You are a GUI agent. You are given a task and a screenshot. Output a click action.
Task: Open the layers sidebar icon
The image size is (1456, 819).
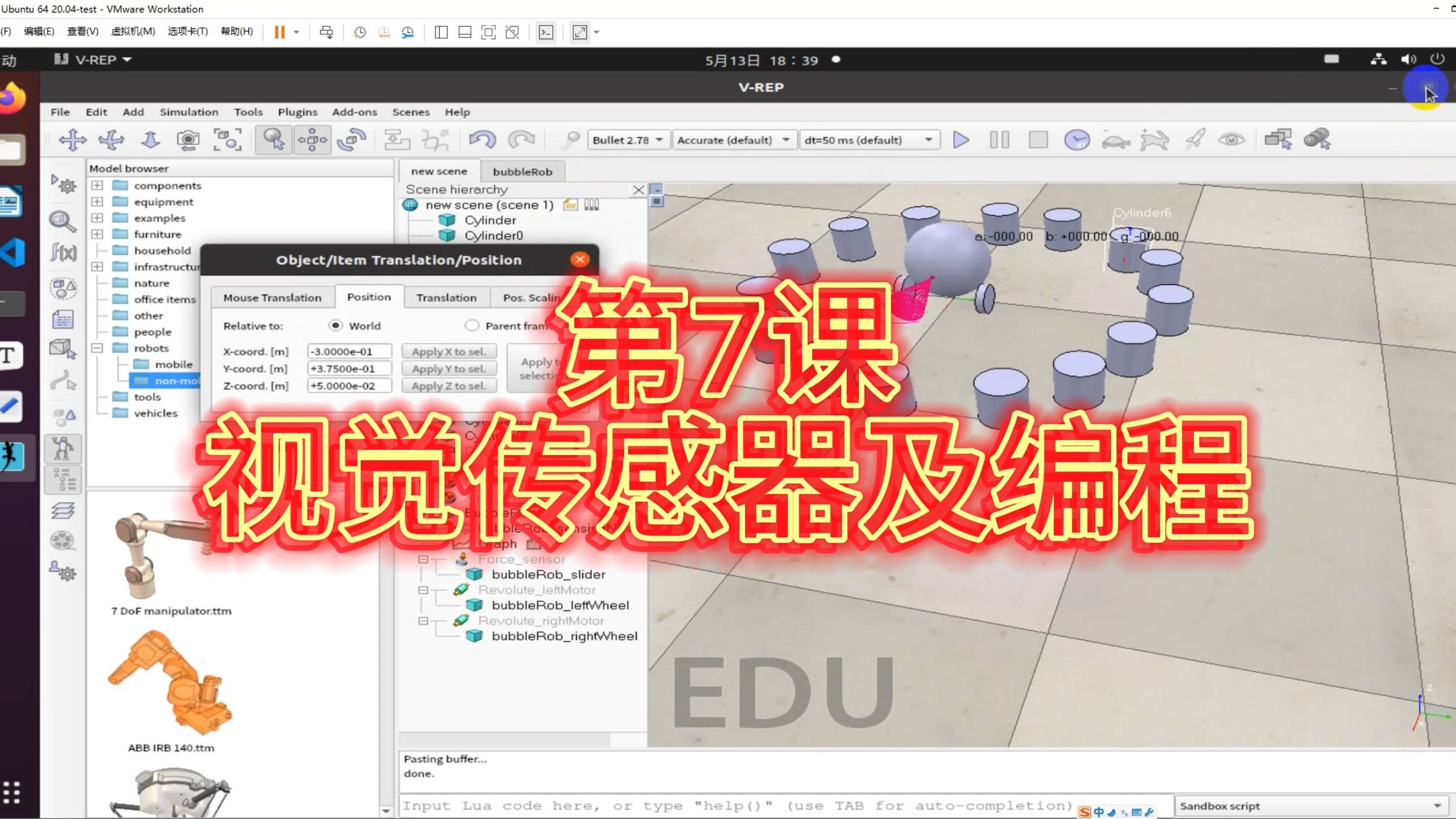click(63, 510)
